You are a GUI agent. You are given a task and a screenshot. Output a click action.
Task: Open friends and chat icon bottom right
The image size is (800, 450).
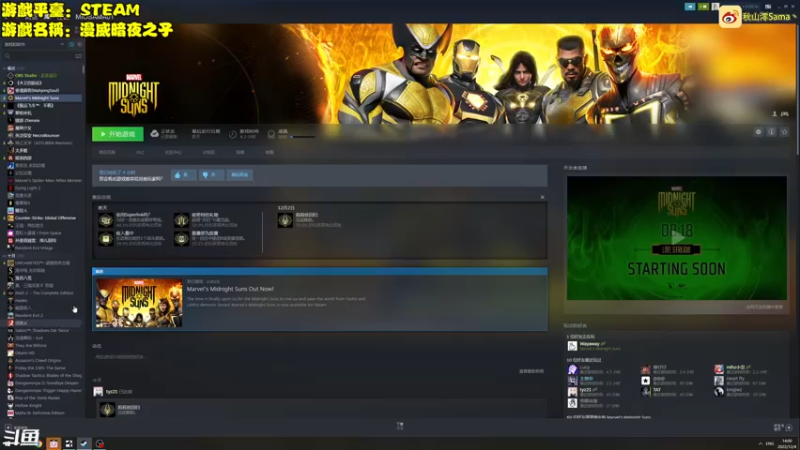pos(789,427)
